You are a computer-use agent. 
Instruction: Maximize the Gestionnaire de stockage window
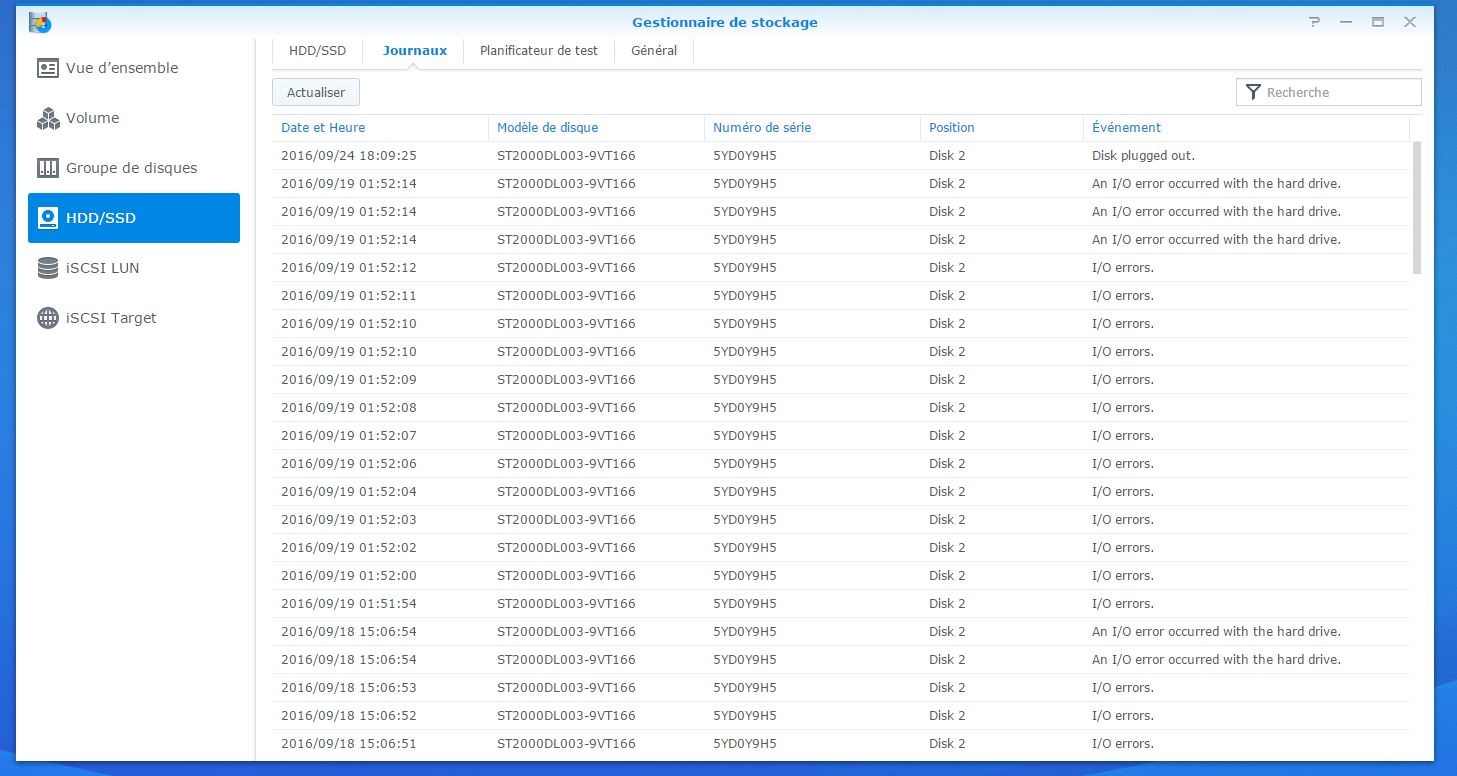(x=1378, y=22)
